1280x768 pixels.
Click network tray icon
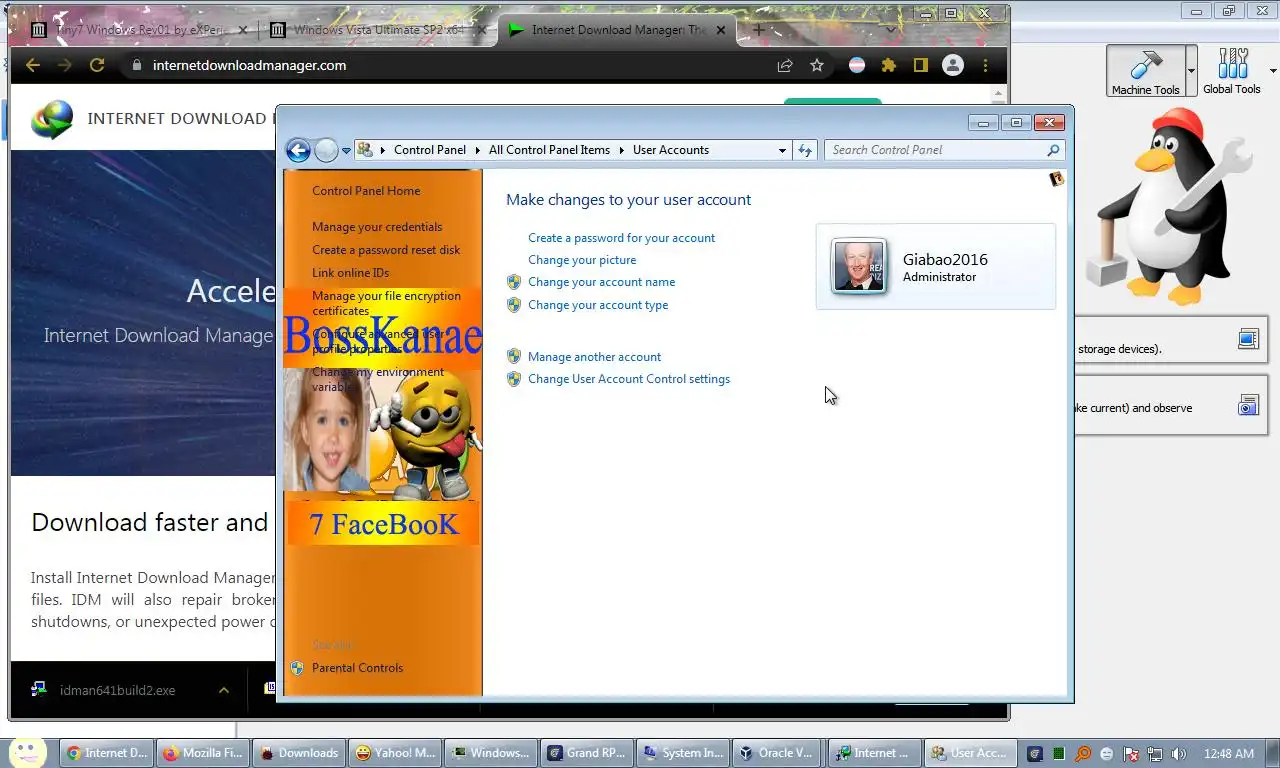pos(1154,754)
